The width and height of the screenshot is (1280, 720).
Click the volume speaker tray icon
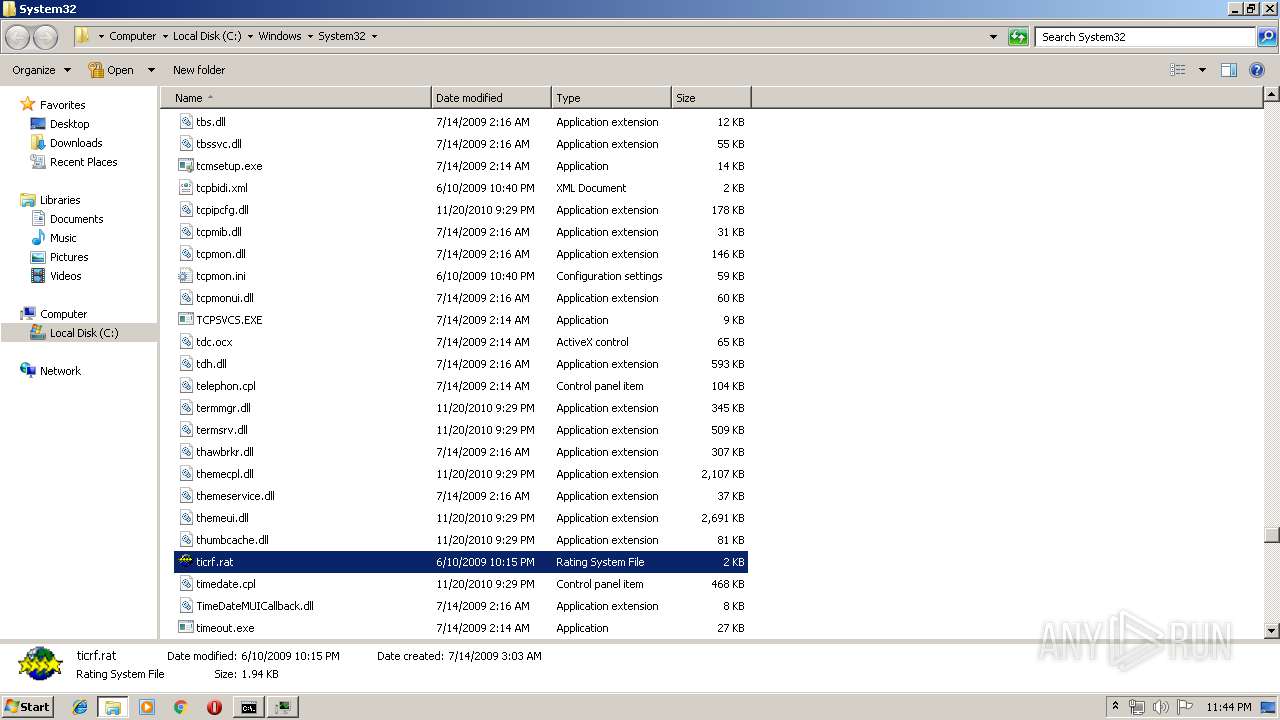[x=1161, y=707]
